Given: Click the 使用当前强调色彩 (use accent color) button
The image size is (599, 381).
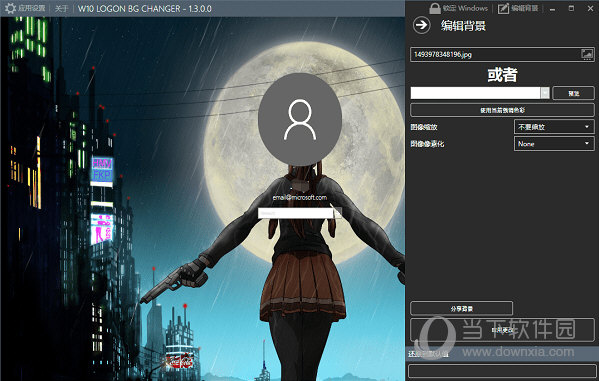Looking at the screenshot, I should 502,110.
